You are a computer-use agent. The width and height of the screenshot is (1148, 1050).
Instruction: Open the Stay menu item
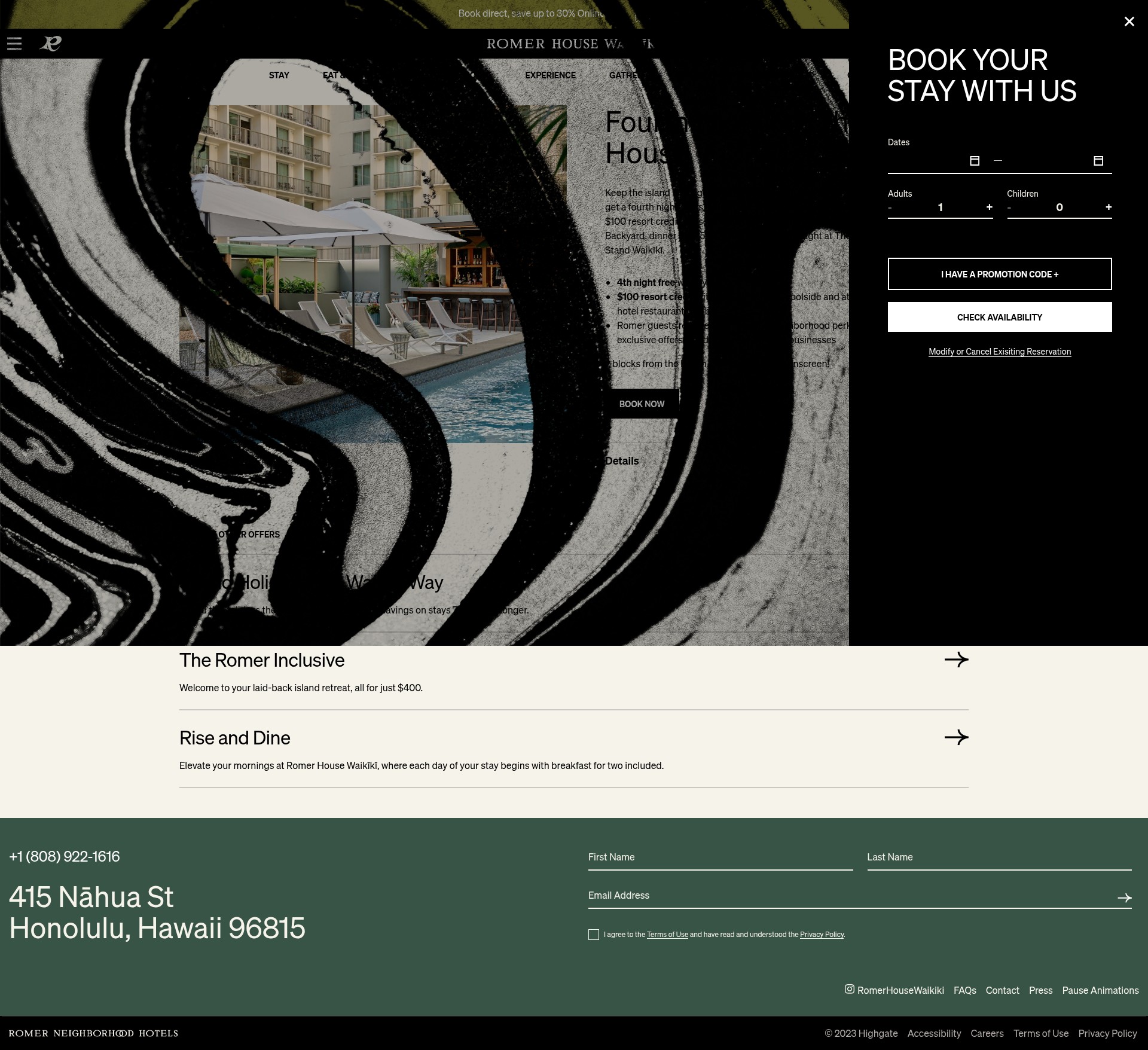[x=279, y=75]
